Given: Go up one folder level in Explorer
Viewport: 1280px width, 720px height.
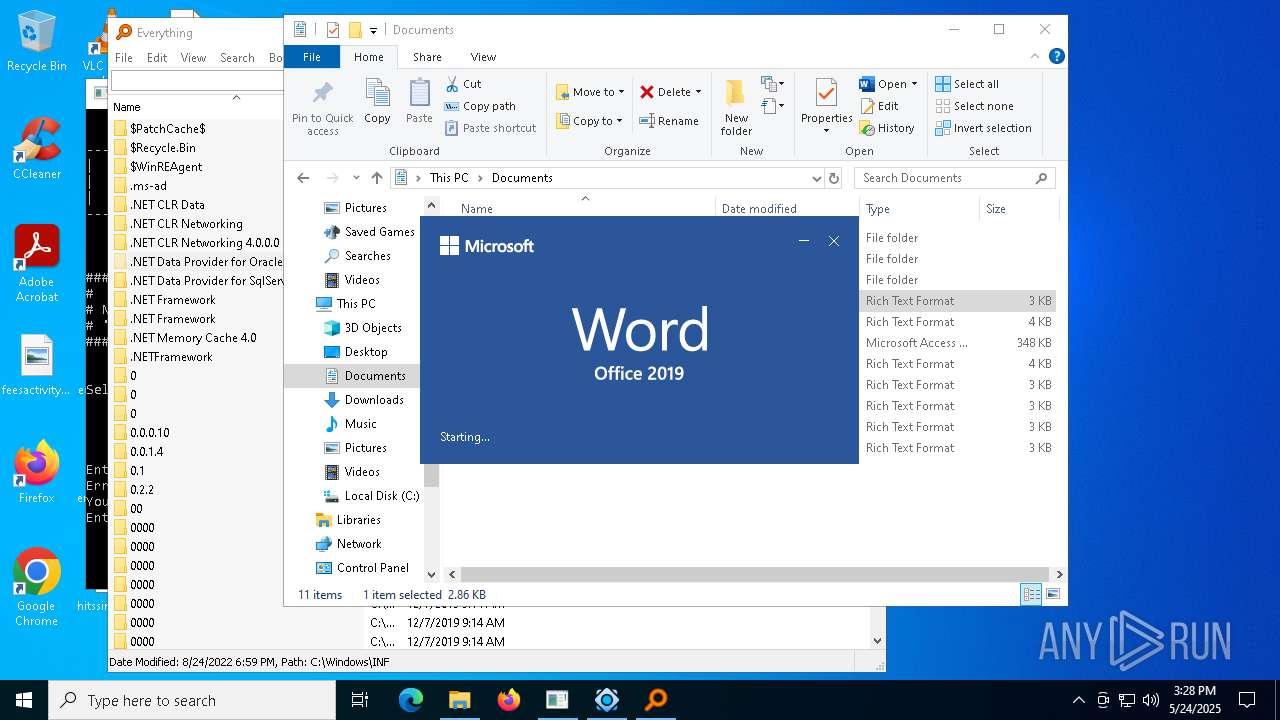Looking at the screenshot, I should [x=376, y=178].
